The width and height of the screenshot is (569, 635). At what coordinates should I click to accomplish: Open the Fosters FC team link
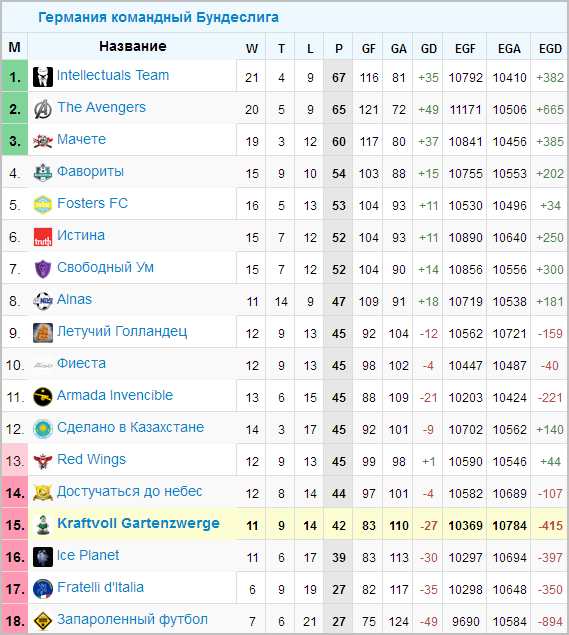(x=92, y=203)
